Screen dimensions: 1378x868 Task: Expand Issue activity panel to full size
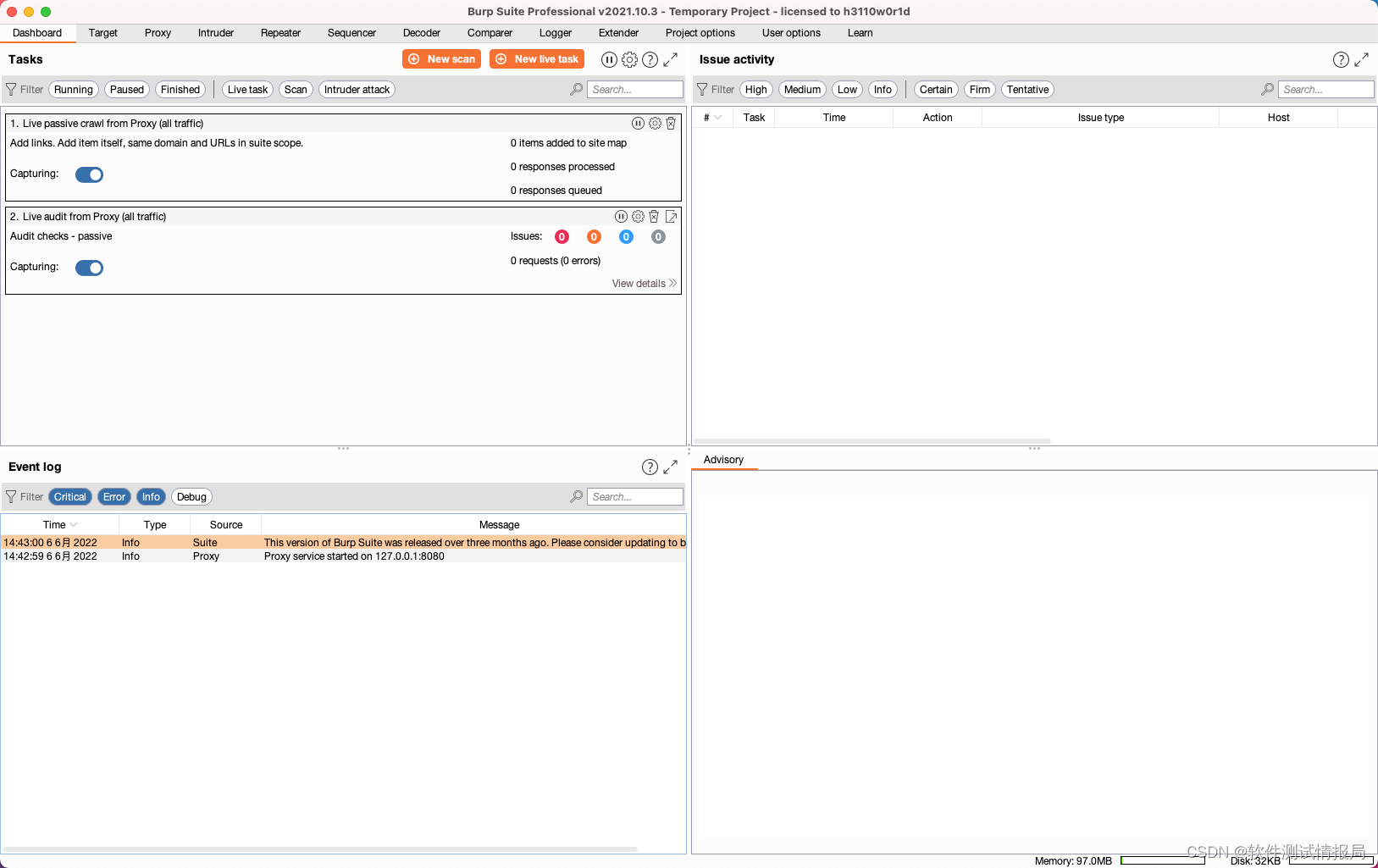1361,59
